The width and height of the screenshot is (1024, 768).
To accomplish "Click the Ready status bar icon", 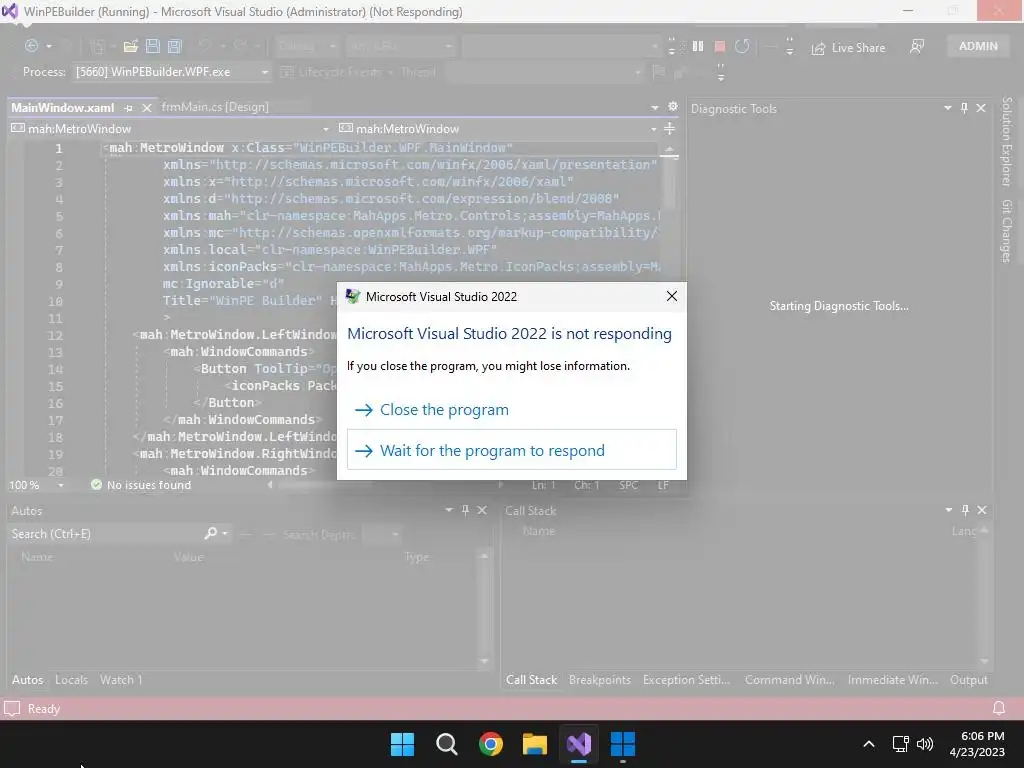I will (x=12, y=709).
